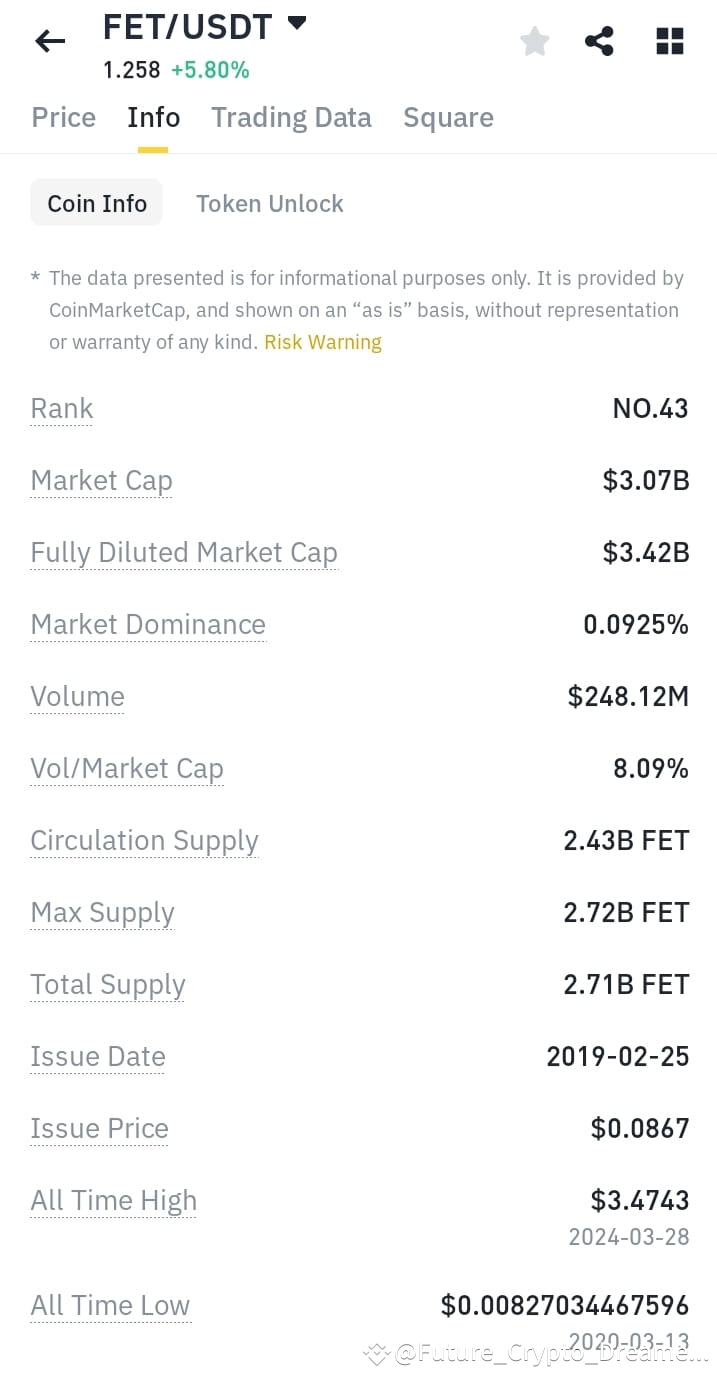Image resolution: width=717 pixels, height=1375 pixels.
Task: Open the grid layout icon
Action: click(669, 41)
